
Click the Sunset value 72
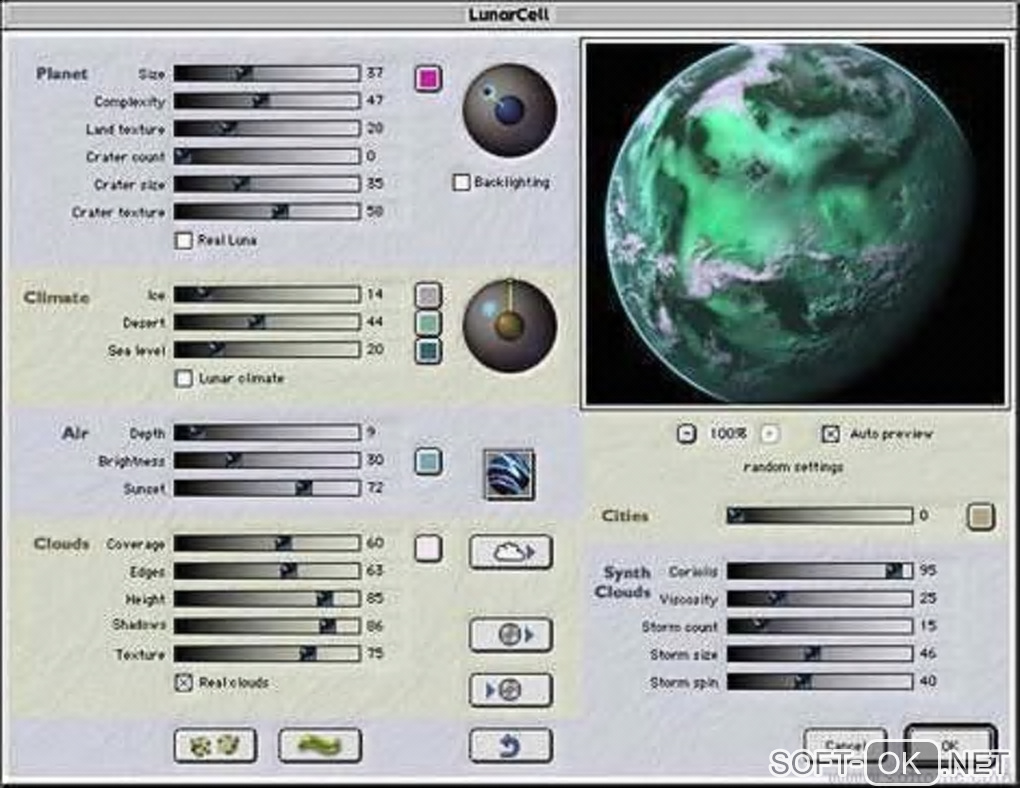click(375, 487)
